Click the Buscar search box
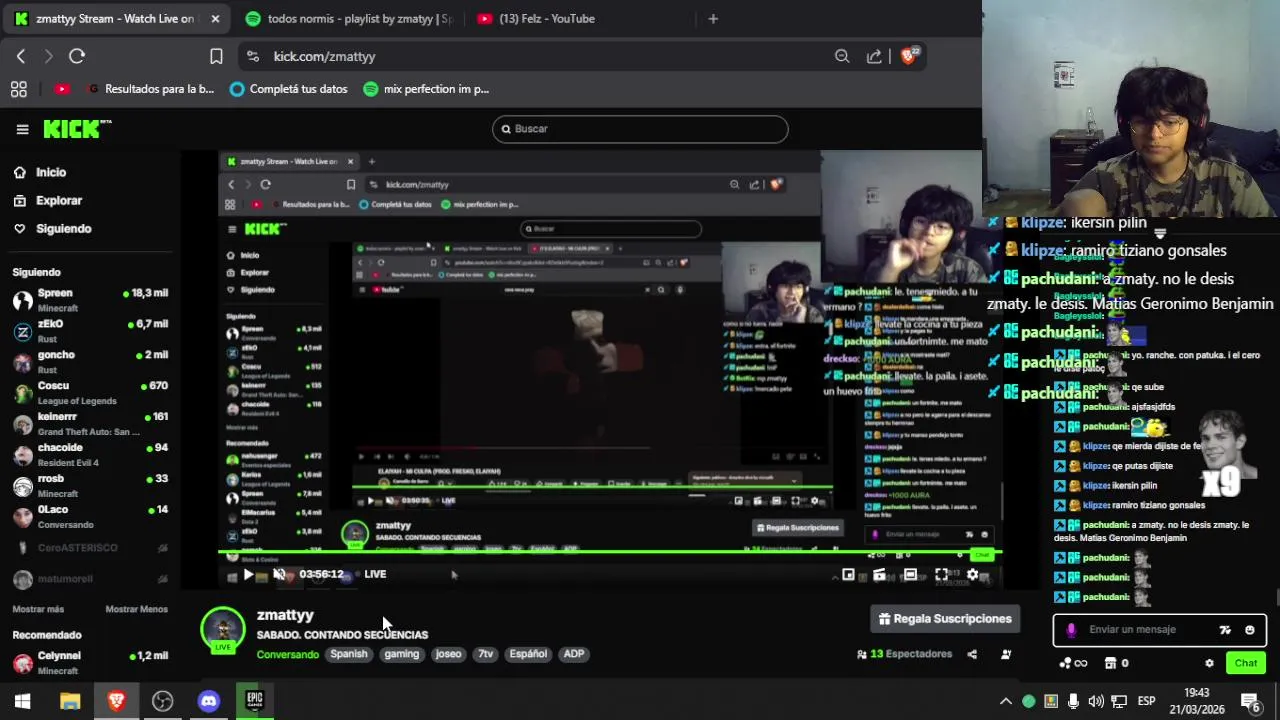 pyautogui.click(x=640, y=129)
